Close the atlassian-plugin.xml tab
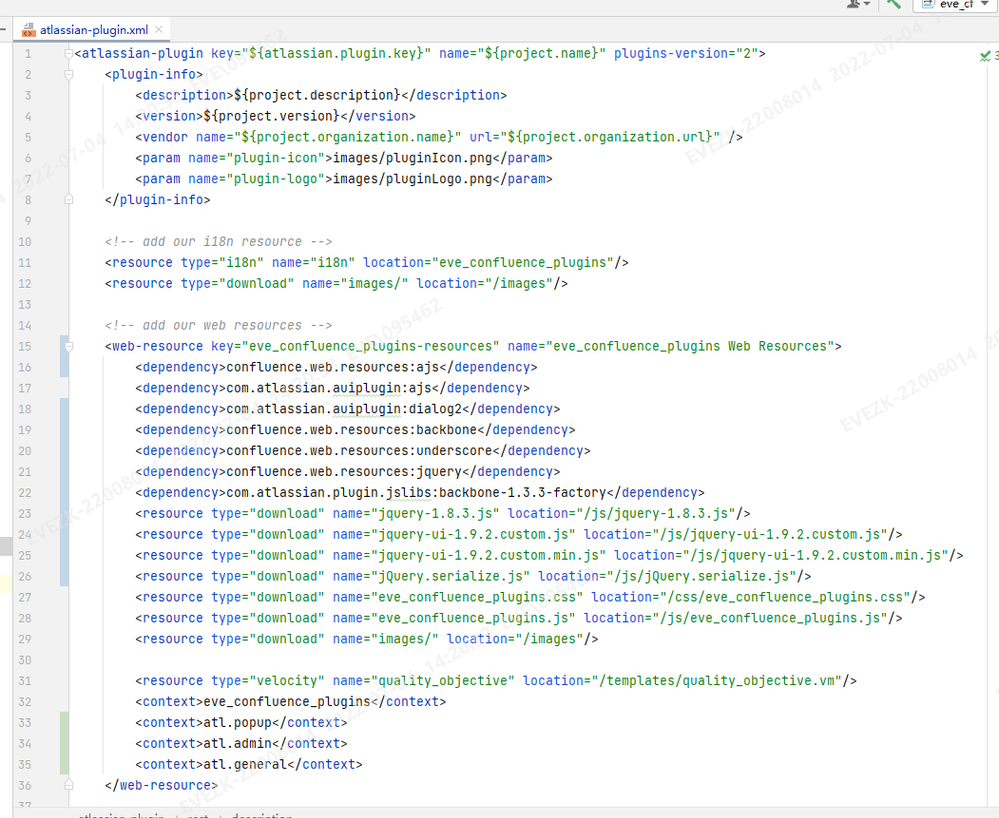Image resolution: width=999 pixels, height=818 pixels. [159, 29]
